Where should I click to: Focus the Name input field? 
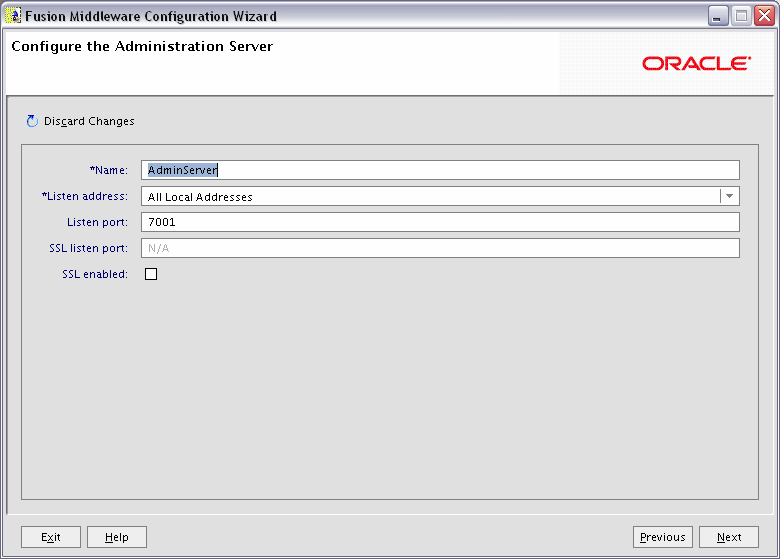tap(440, 170)
